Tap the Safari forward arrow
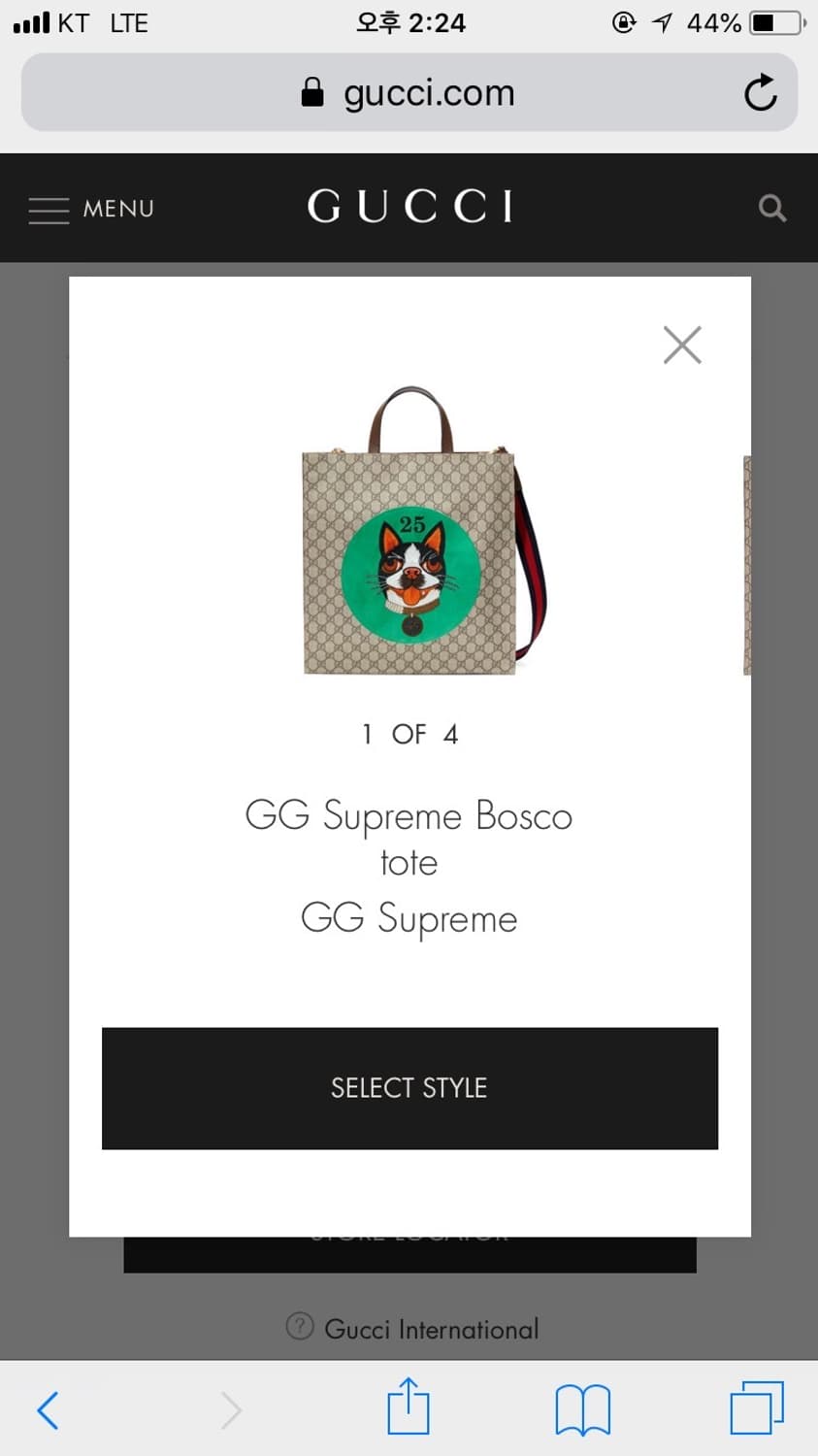The height and width of the screenshot is (1456, 818). coord(230,1409)
